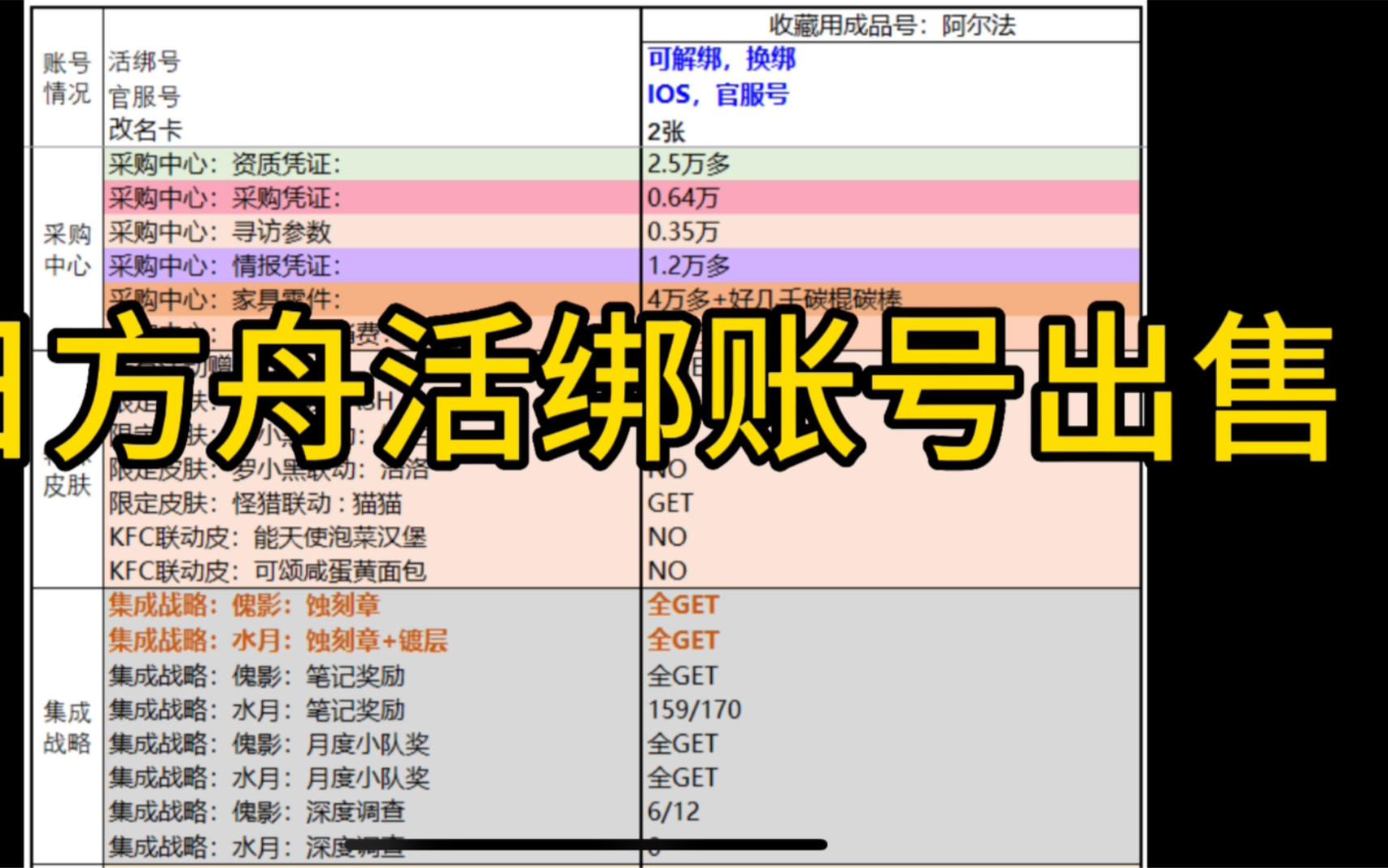Click '集成战略: 水月: 笔记奖励' row label
The image size is (1388, 868).
pos(257,710)
